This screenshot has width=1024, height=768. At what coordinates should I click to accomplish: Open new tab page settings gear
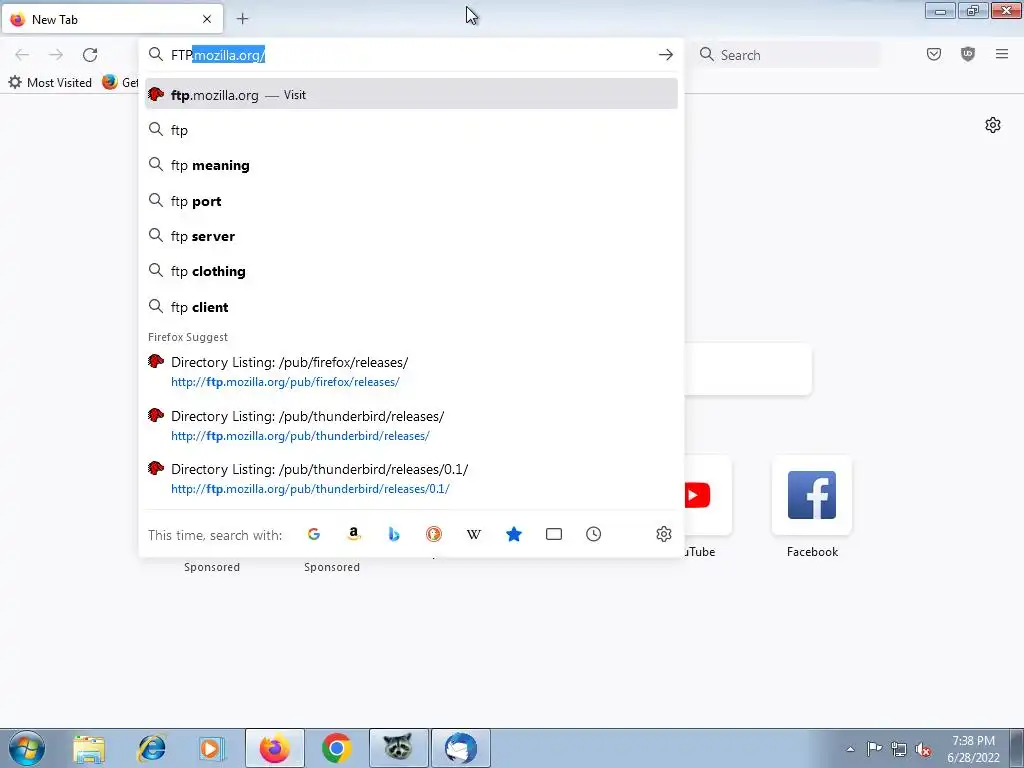tap(993, 125)
